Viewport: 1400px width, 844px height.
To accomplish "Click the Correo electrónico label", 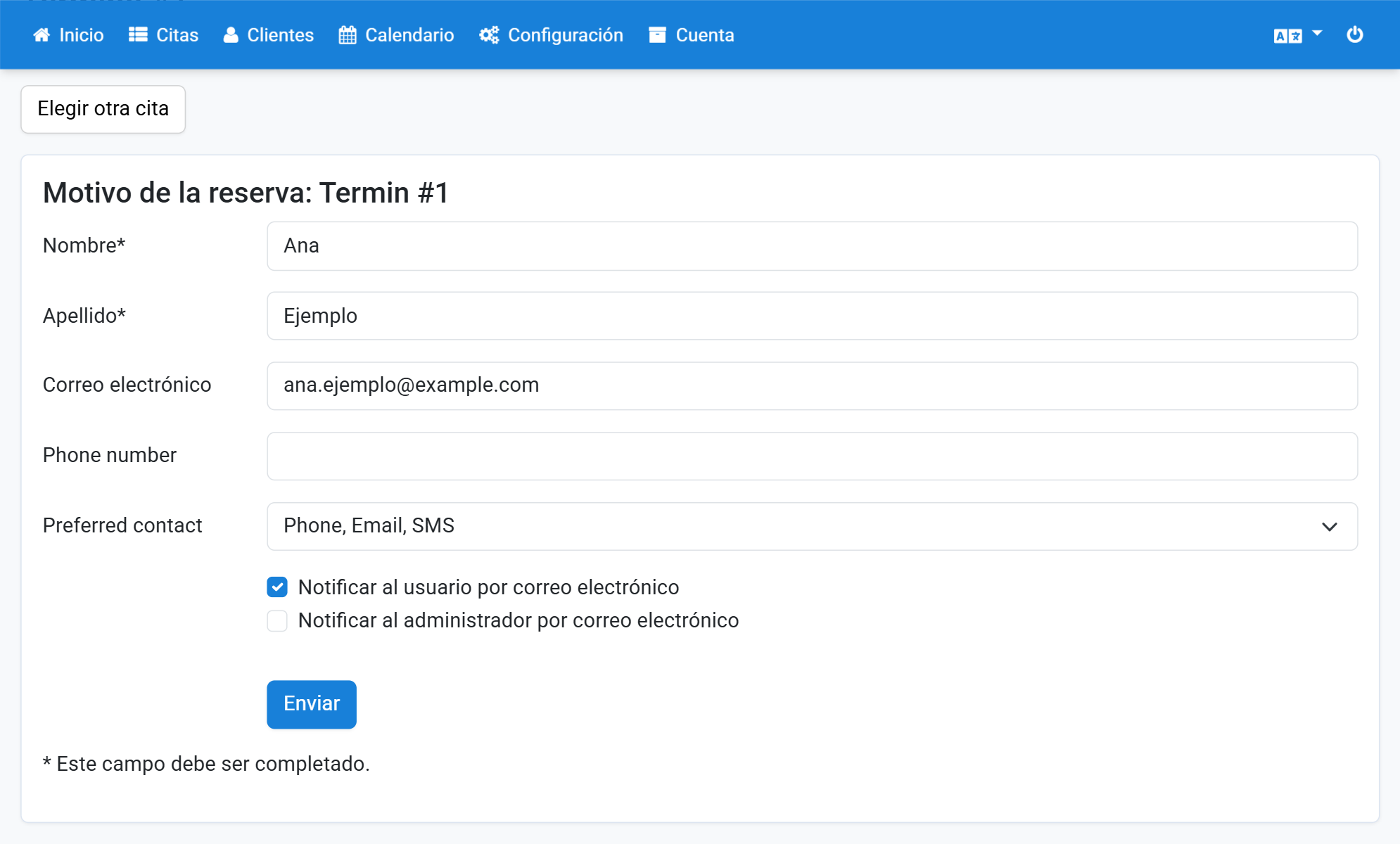I will click(x=127, y=385).
